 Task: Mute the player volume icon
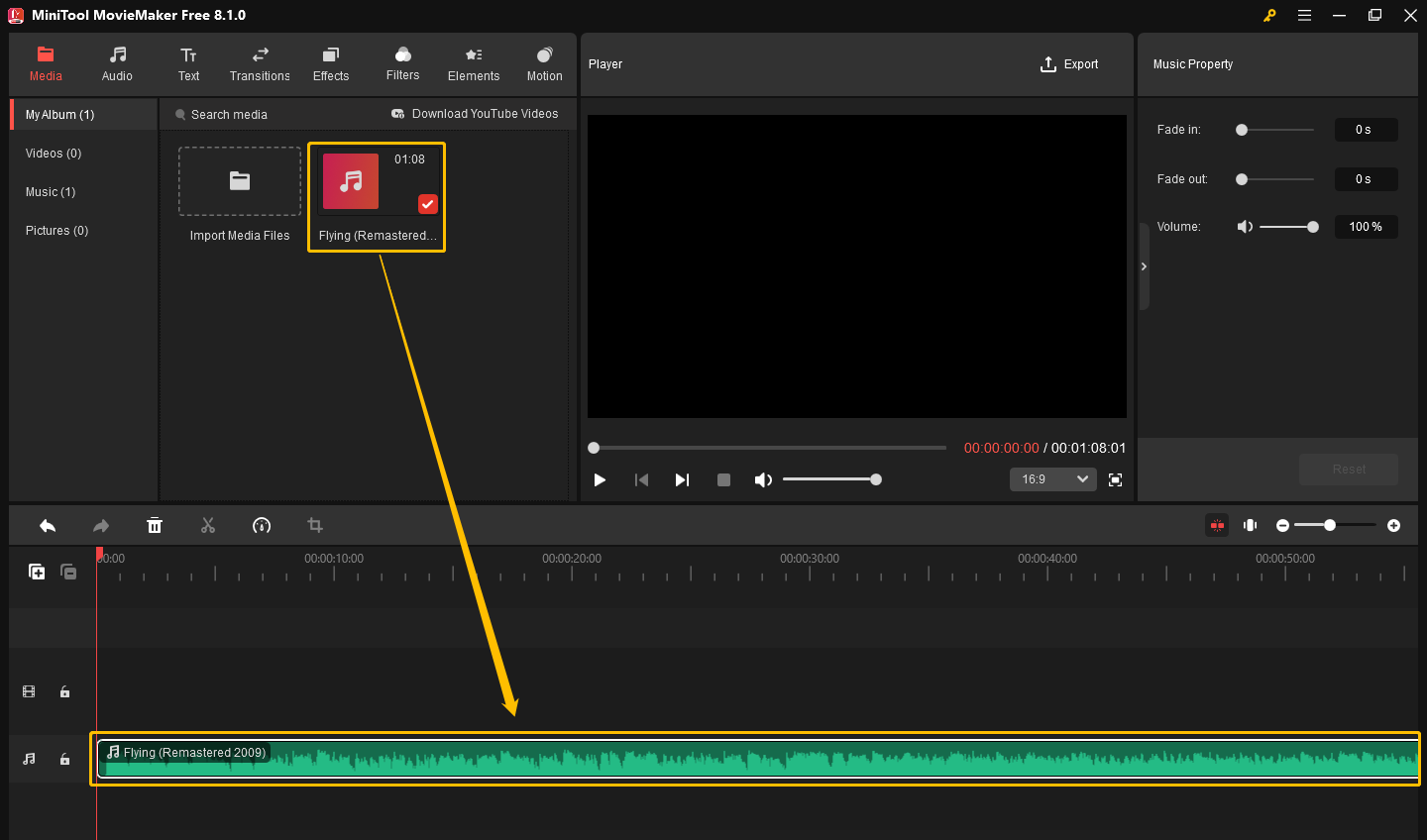pos(763,479)
